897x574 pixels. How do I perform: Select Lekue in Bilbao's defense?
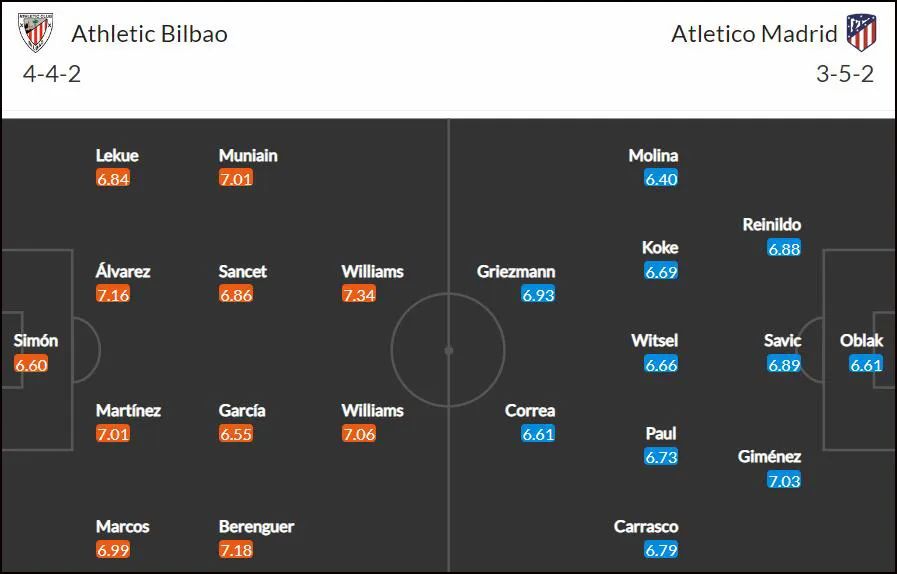pyautogui.click(x=117, y=156)
